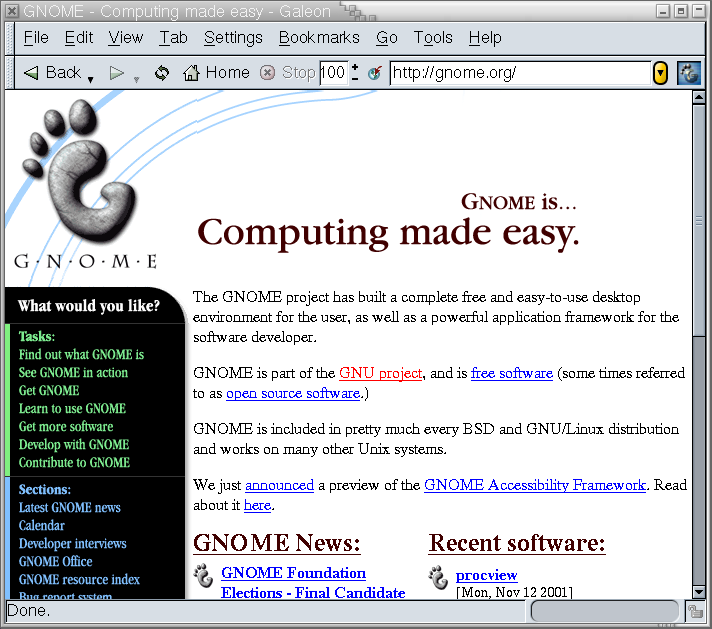Open 'Get more software'
The width and height of the screenshot is (712, 629).
[x=66, y=427]
